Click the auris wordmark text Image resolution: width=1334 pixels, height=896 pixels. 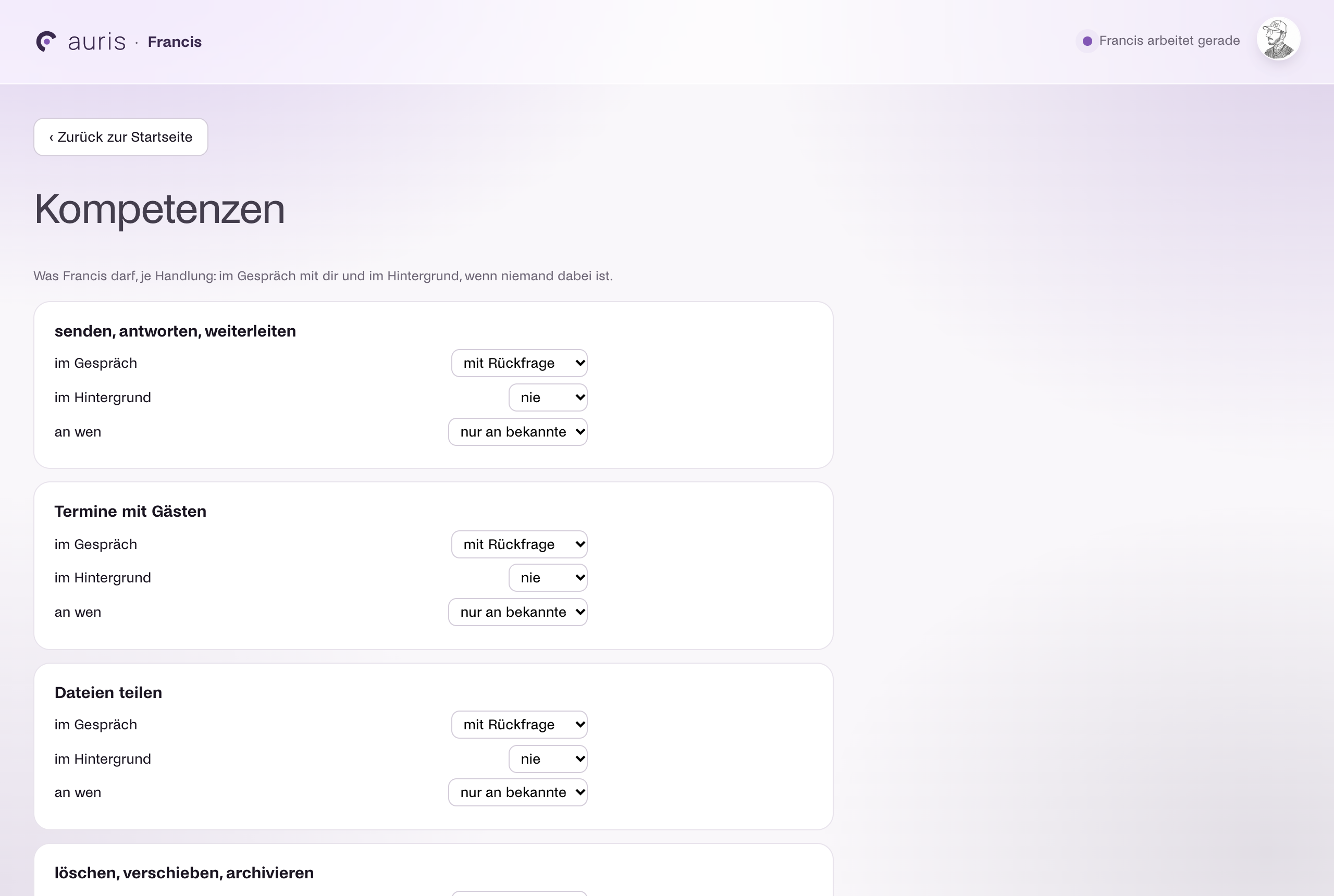pos(96,42)
